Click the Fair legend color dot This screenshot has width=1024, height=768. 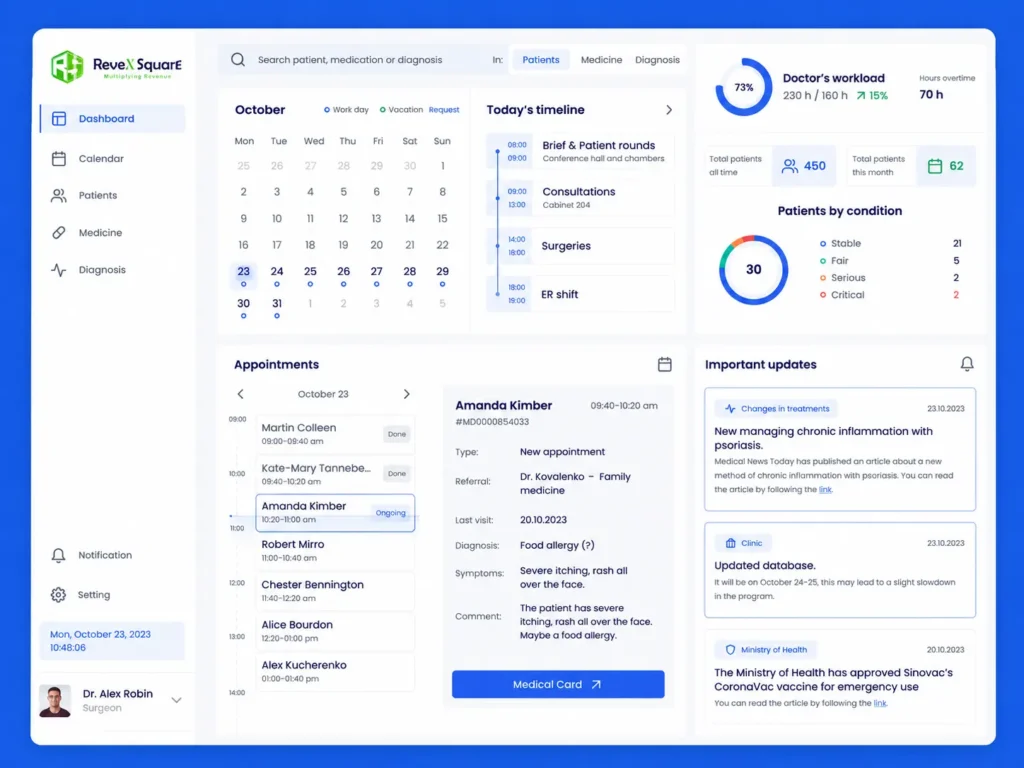point(823,261)
